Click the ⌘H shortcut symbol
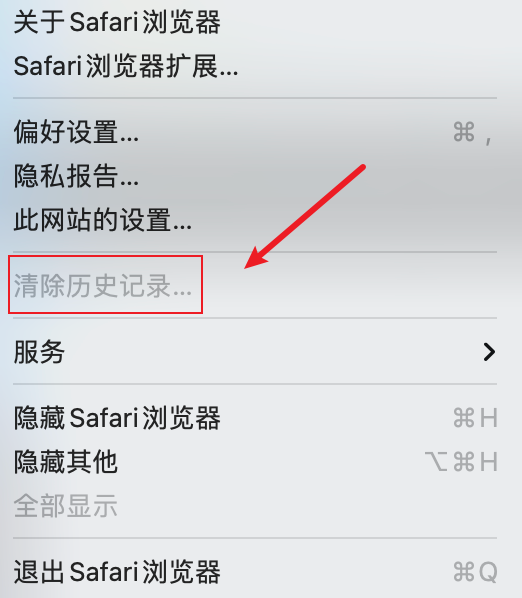The image size is (522, 598). (475, 418)
